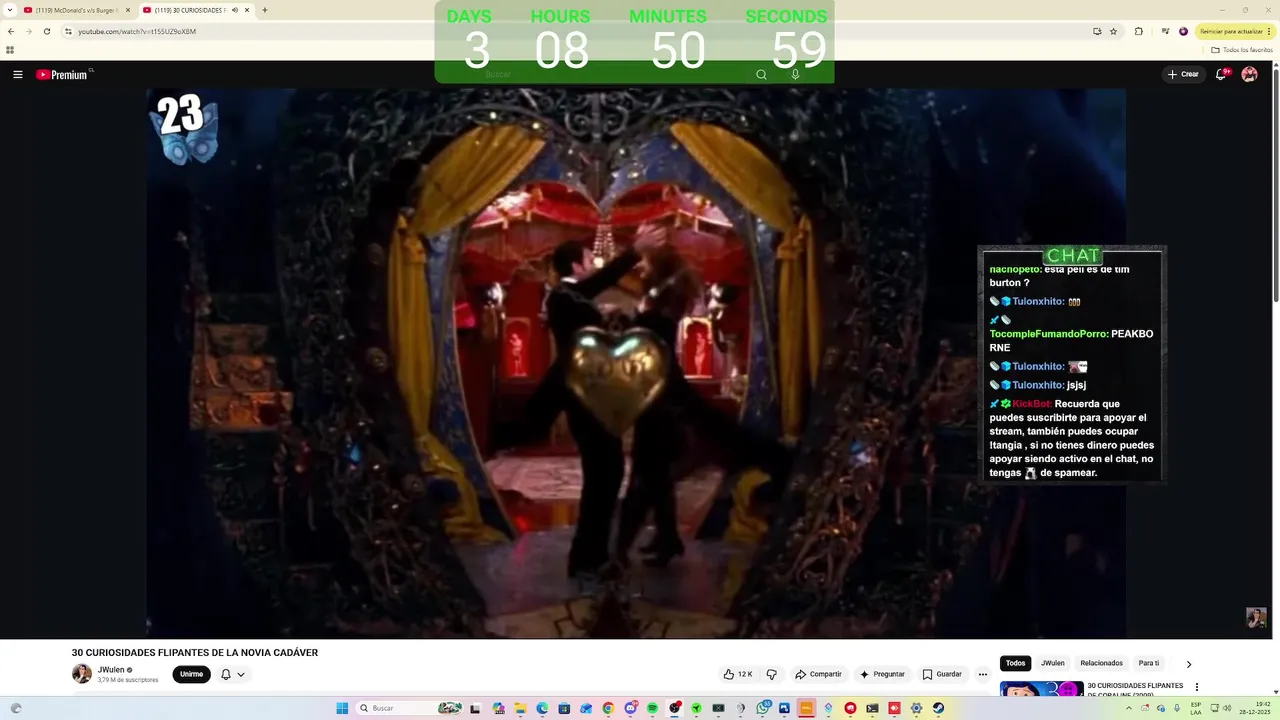This screenshot has width=1280, height=720.
Task: Reload the YouTube page
Action: point(46,31)
